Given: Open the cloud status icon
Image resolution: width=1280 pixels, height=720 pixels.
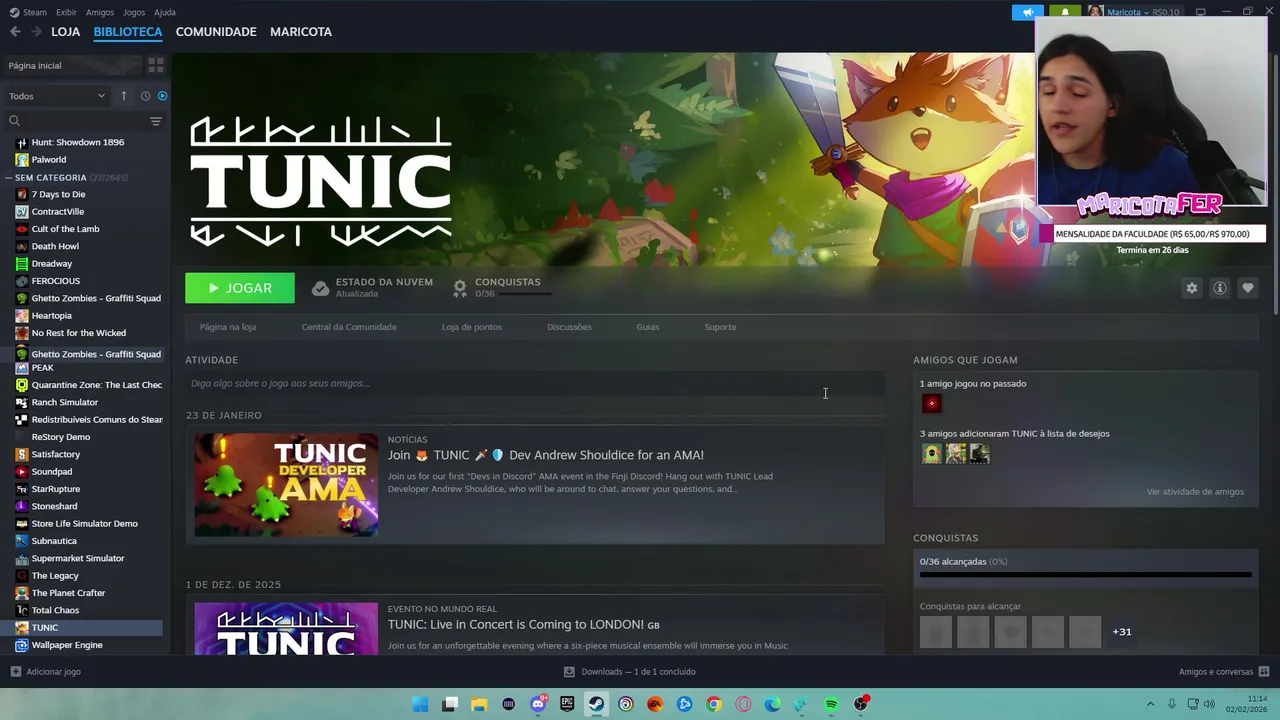Looking at the screenshot, I should pos(320,288).
